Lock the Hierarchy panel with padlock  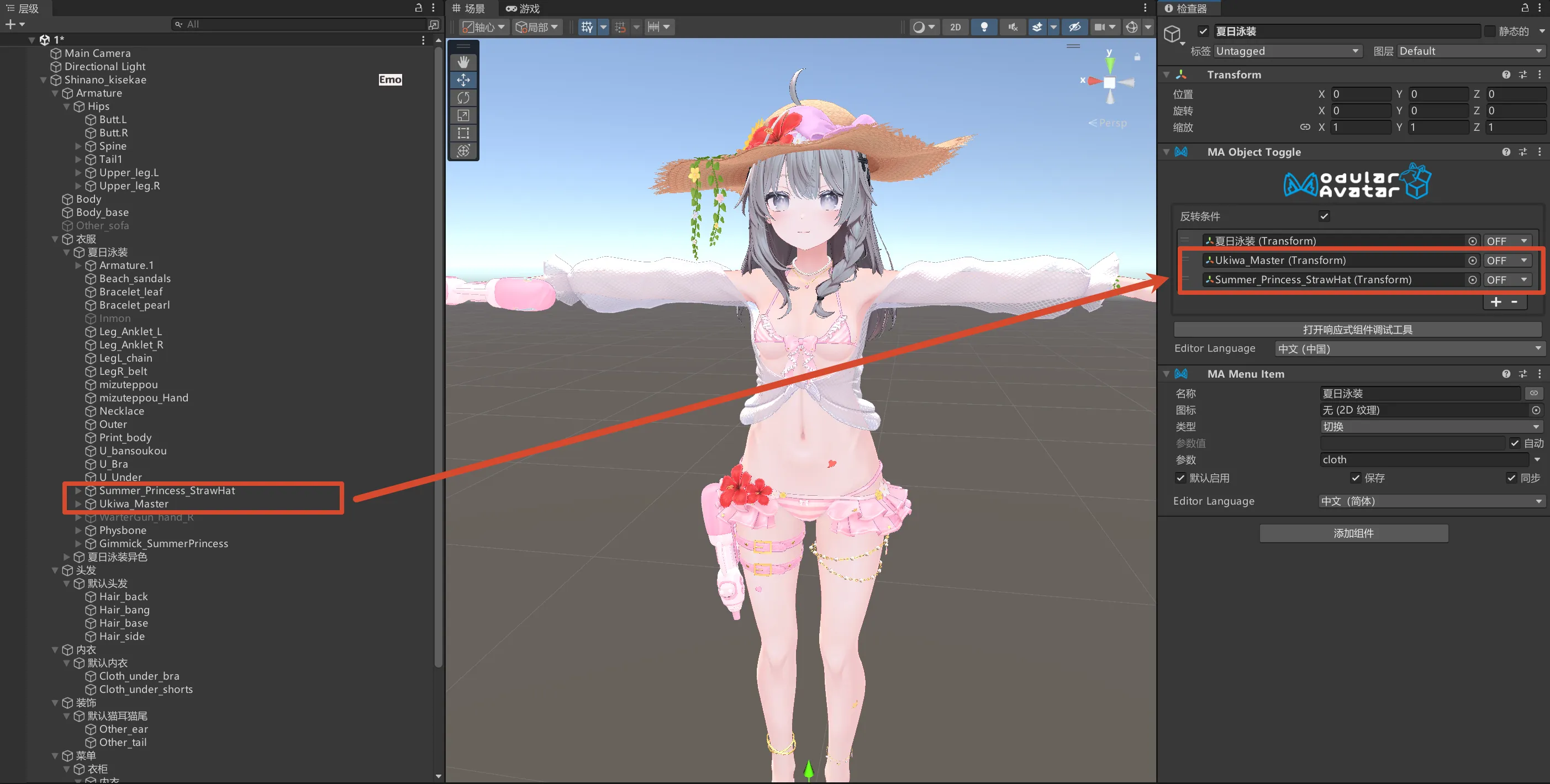tap(419, 8)
